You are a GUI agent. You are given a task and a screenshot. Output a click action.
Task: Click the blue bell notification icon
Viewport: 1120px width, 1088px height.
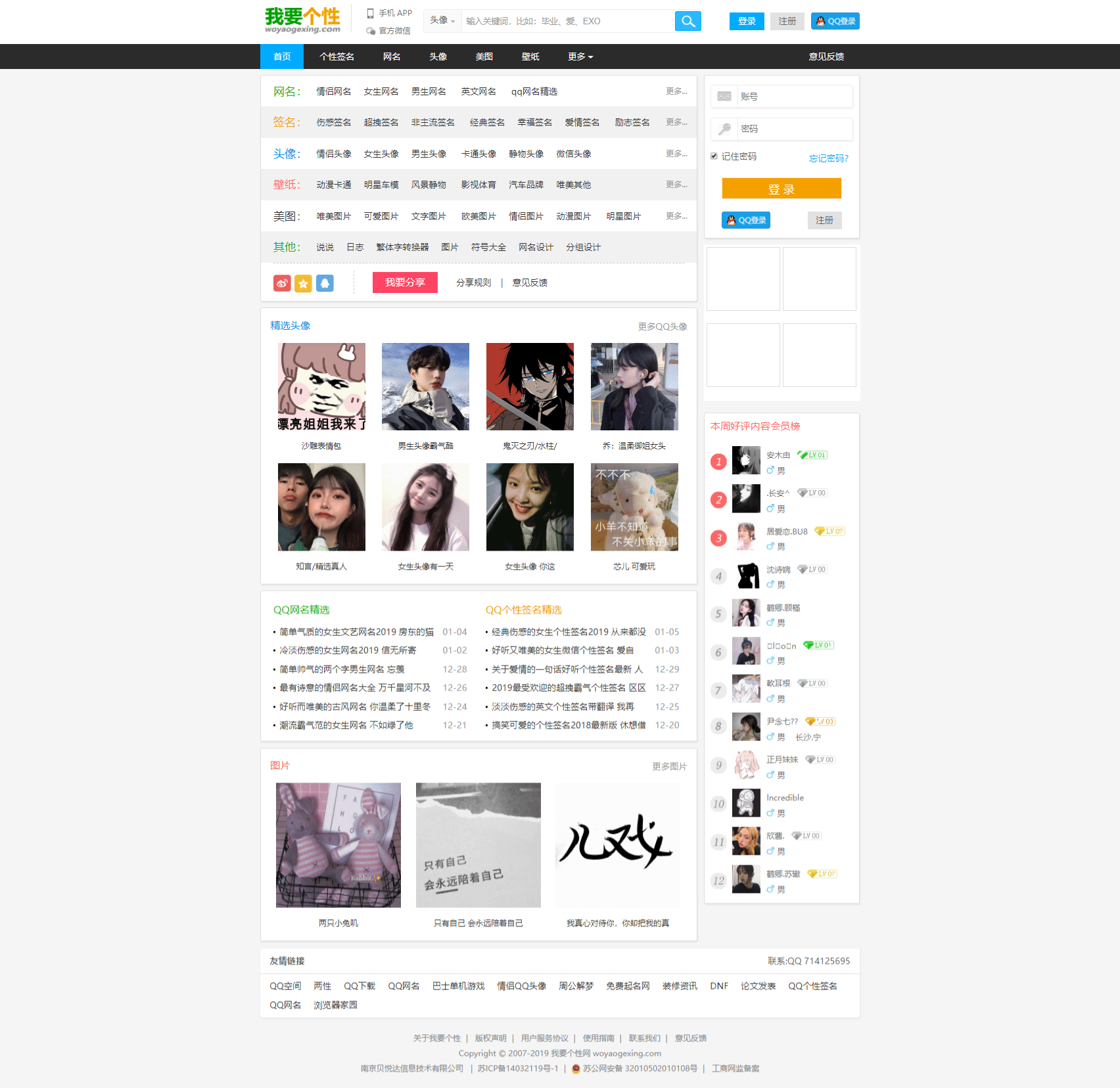325,283
